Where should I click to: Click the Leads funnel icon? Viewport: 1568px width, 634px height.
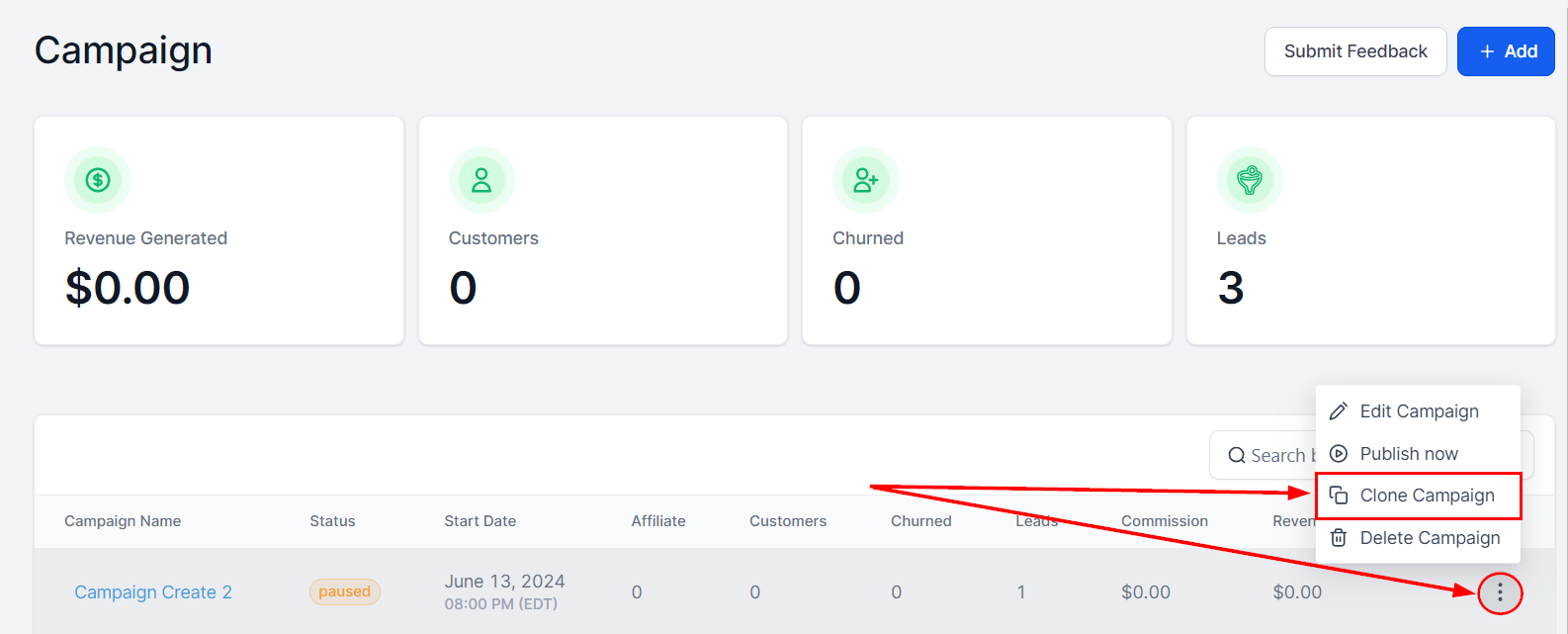(1250, 180)
